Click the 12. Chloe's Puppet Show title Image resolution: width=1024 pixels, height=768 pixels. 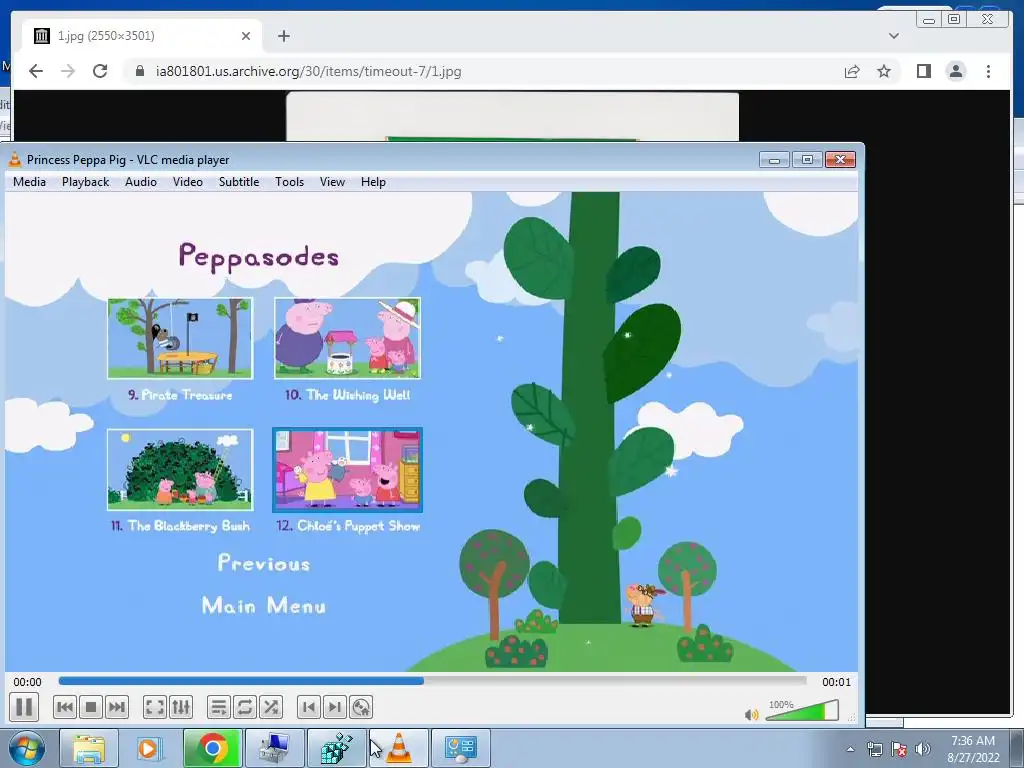pyautogui.click(x=348, y=526)
